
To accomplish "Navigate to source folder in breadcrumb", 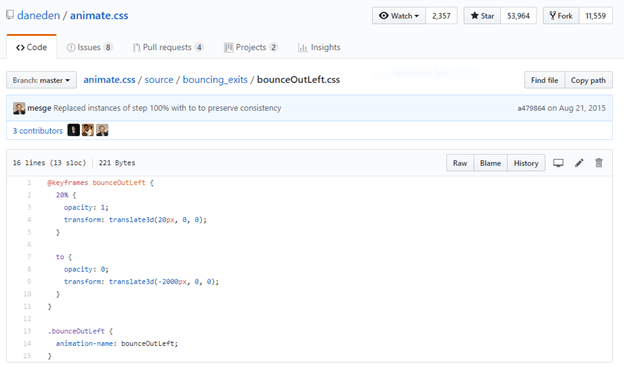I will pyautogui.click(x=159, y=80).
